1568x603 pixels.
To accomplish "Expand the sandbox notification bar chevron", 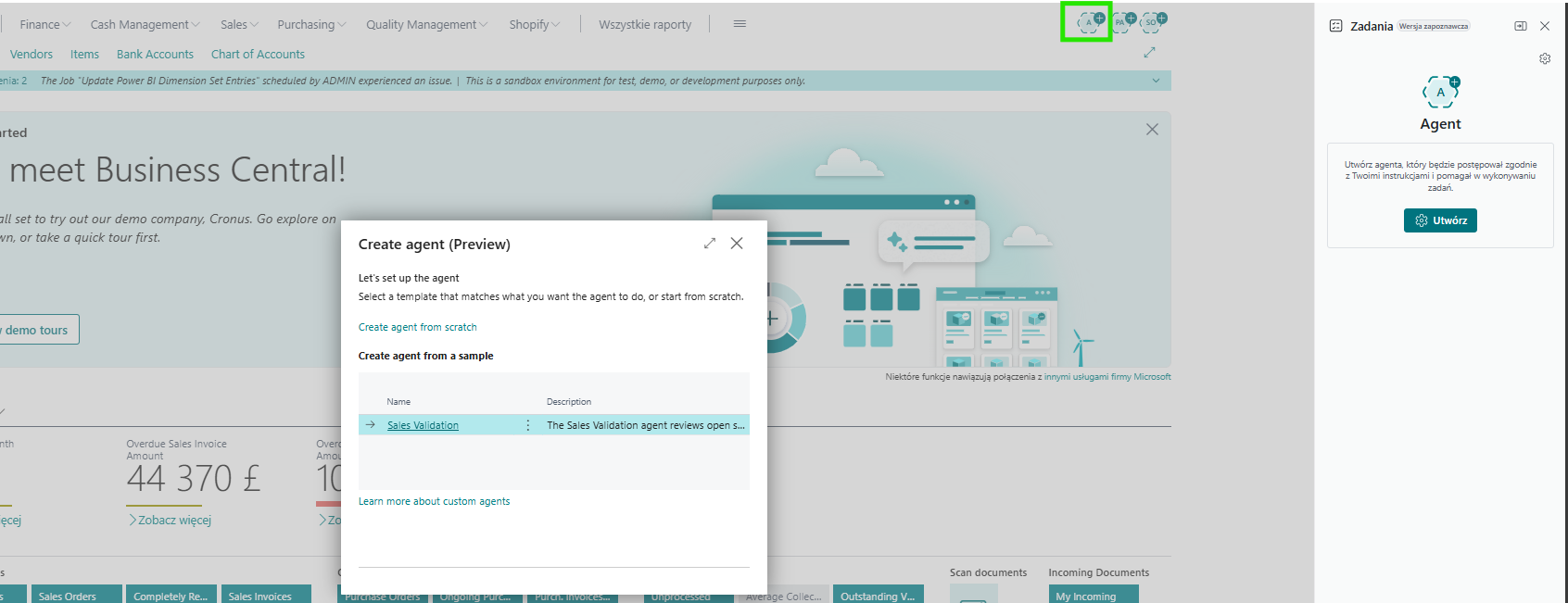I will click(1156, 81).
